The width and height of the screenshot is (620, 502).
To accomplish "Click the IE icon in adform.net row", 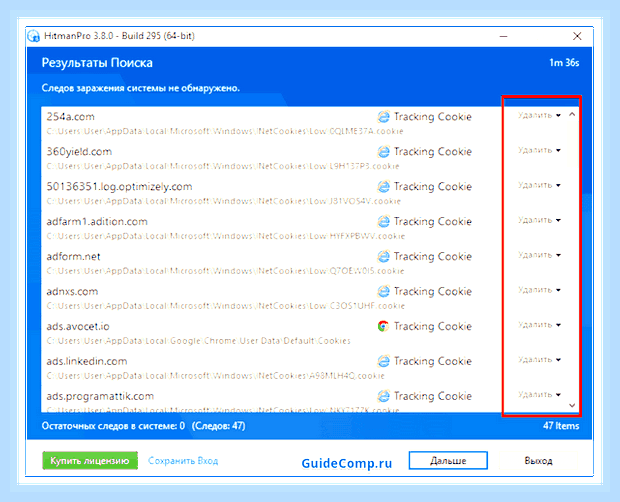I will pos(383,256).
